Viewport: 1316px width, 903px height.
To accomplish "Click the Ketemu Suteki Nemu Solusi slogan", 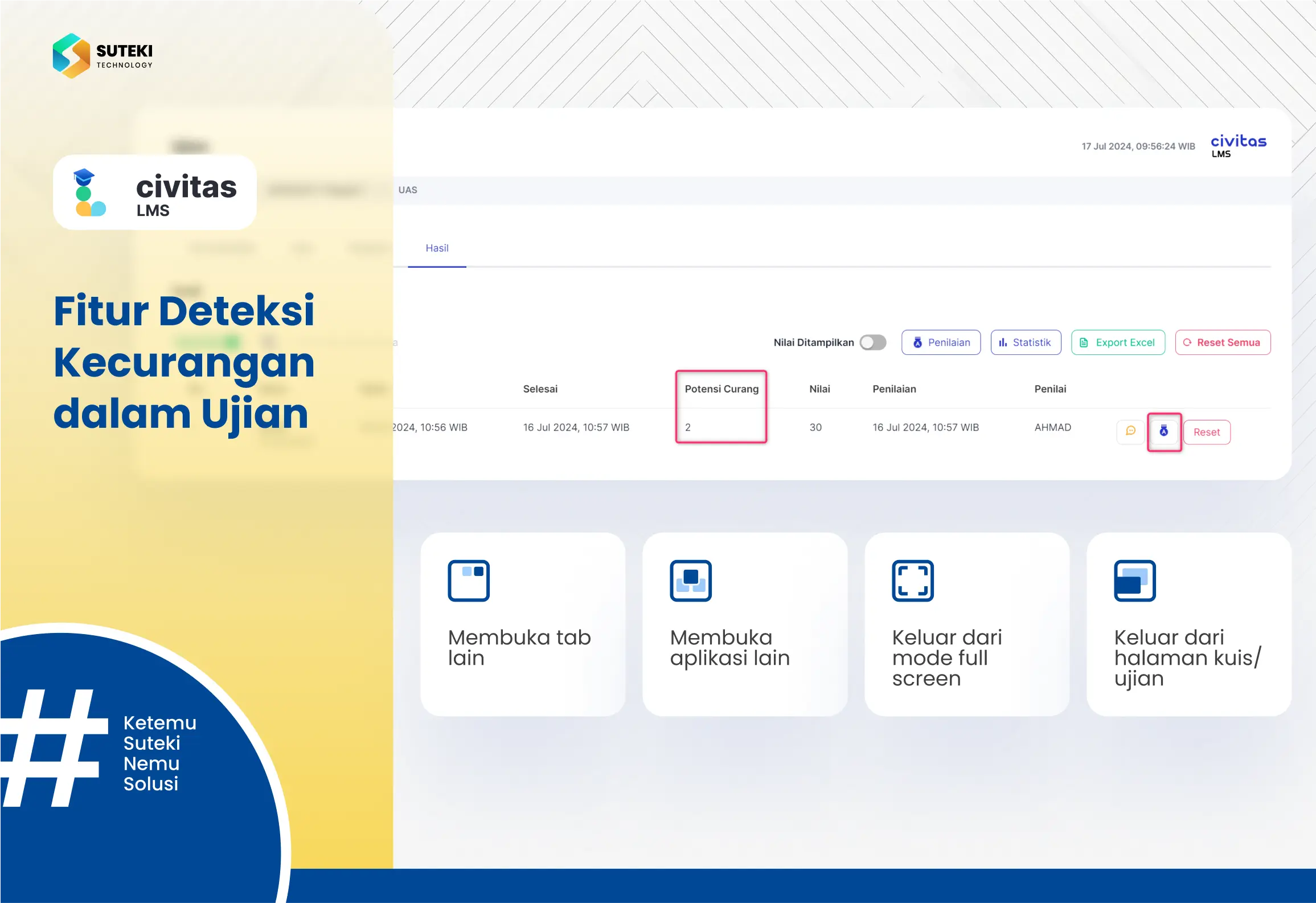I will click(x=159, y=753).
